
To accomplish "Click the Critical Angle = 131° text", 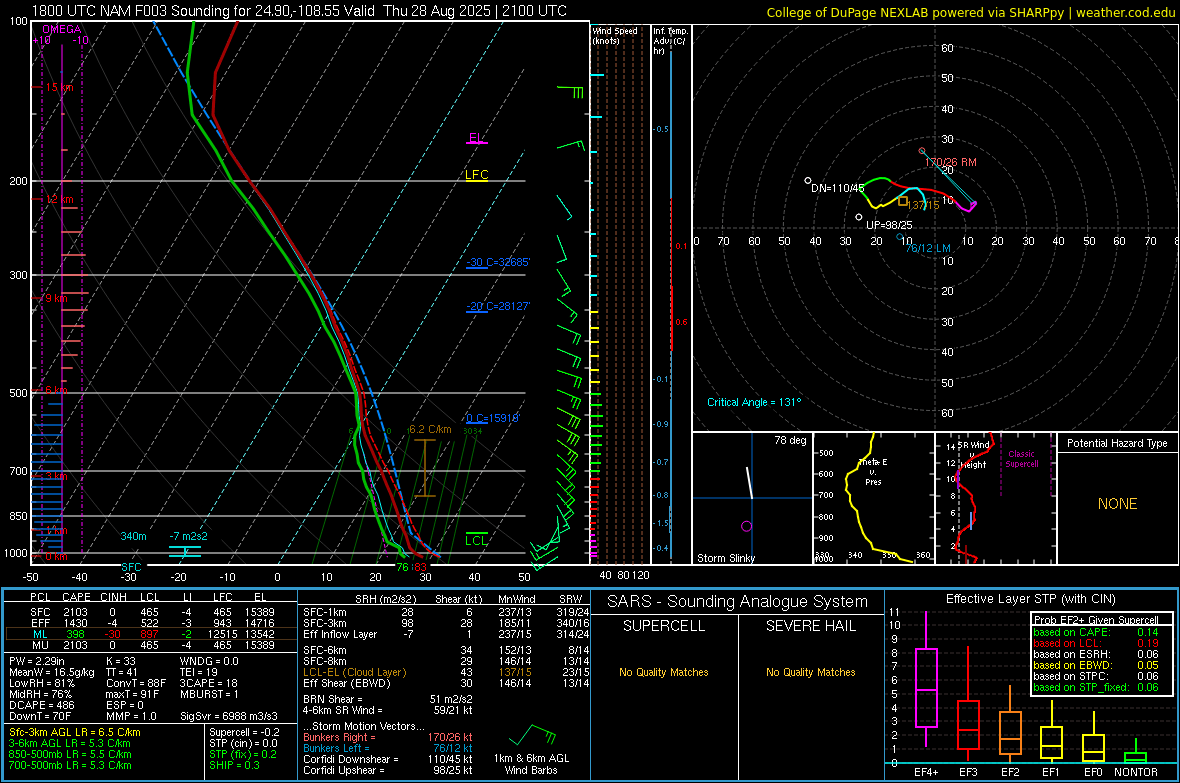I will click(754, 402).
